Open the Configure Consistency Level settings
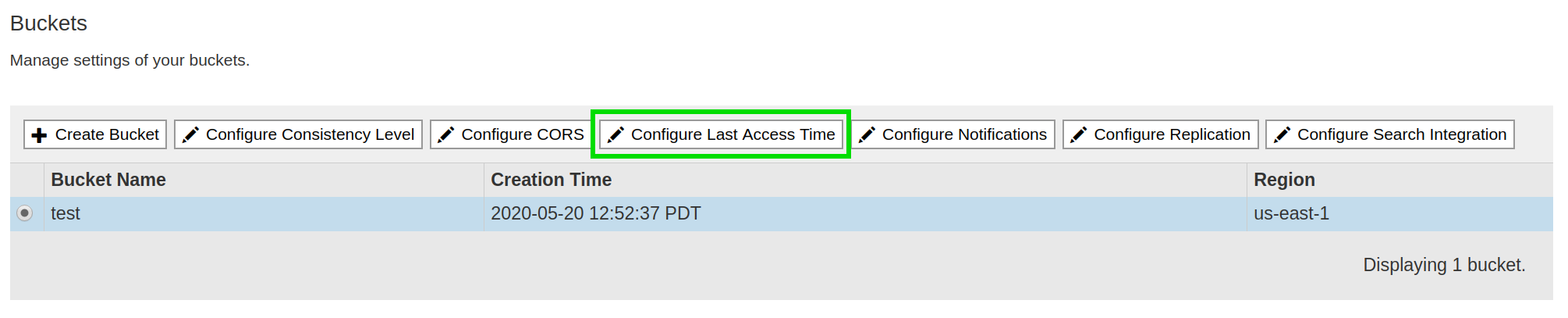The width and height of the screenshot is (1568, 318). pos(310,134)
